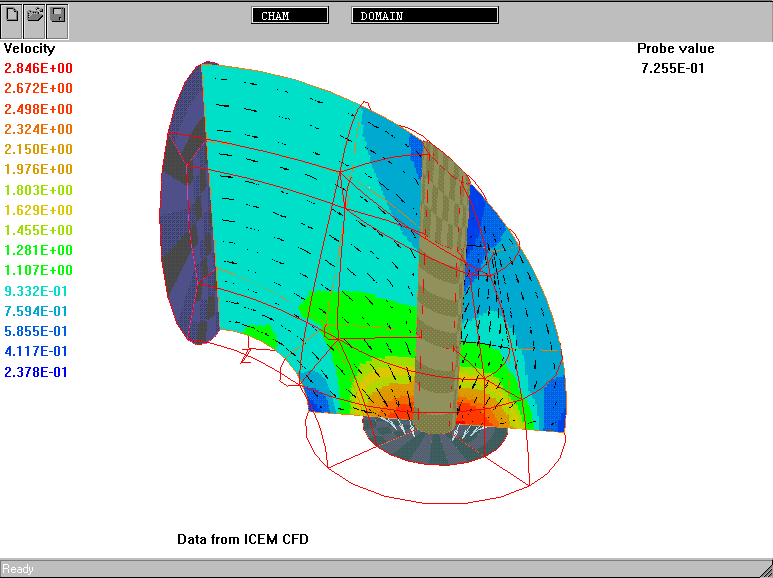
Task: Select the probe reading 7.255E-01
Action: pos(676,68)
